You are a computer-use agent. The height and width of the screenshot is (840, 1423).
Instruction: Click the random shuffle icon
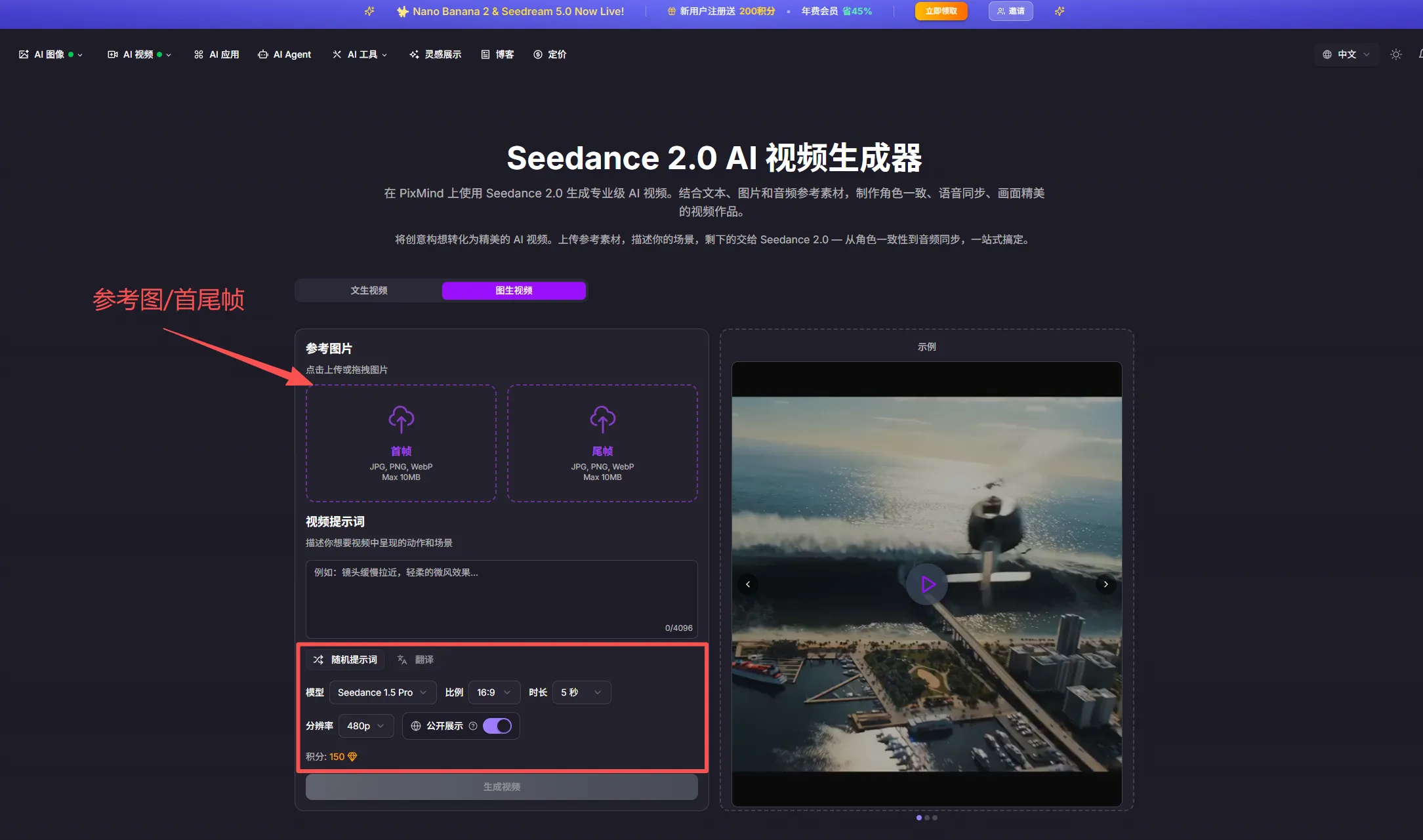point(318,660)
